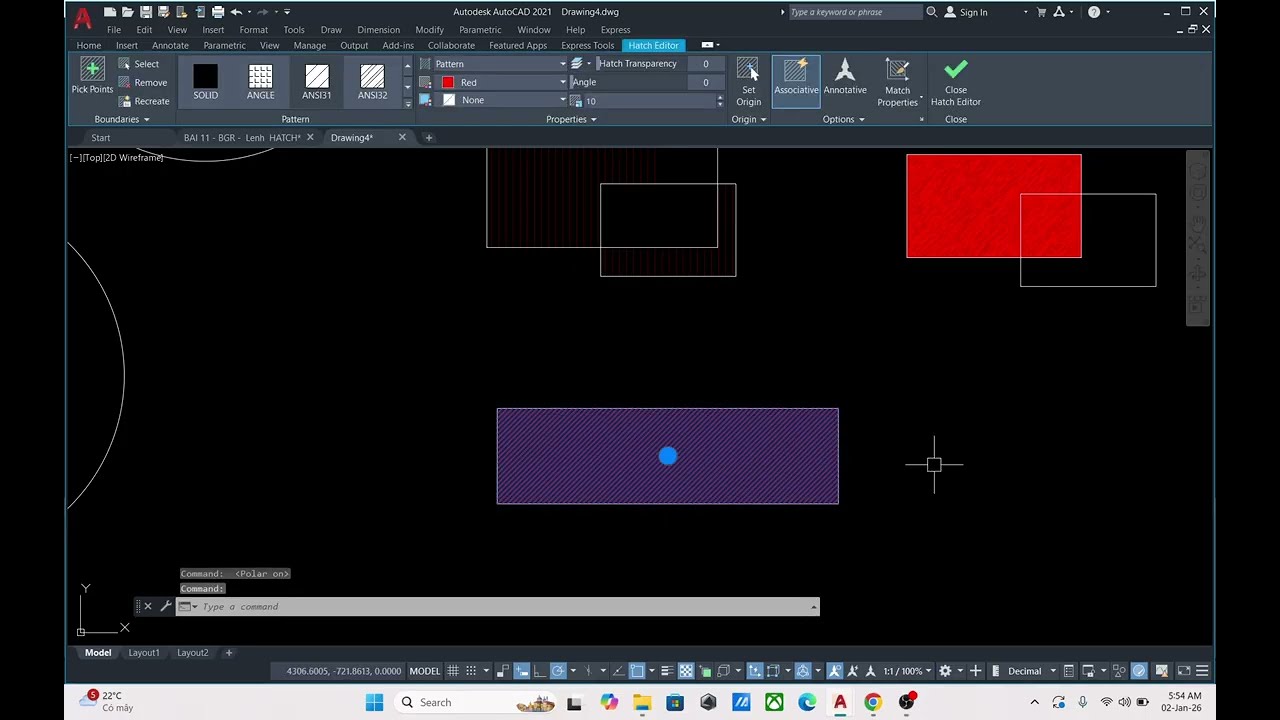Click the Help question mark icon
1280x720 pixels.
tap(1093, 12)
